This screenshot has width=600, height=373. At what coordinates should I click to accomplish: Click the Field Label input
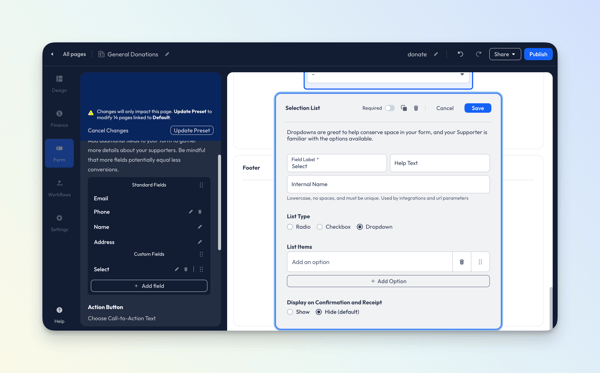337,163
